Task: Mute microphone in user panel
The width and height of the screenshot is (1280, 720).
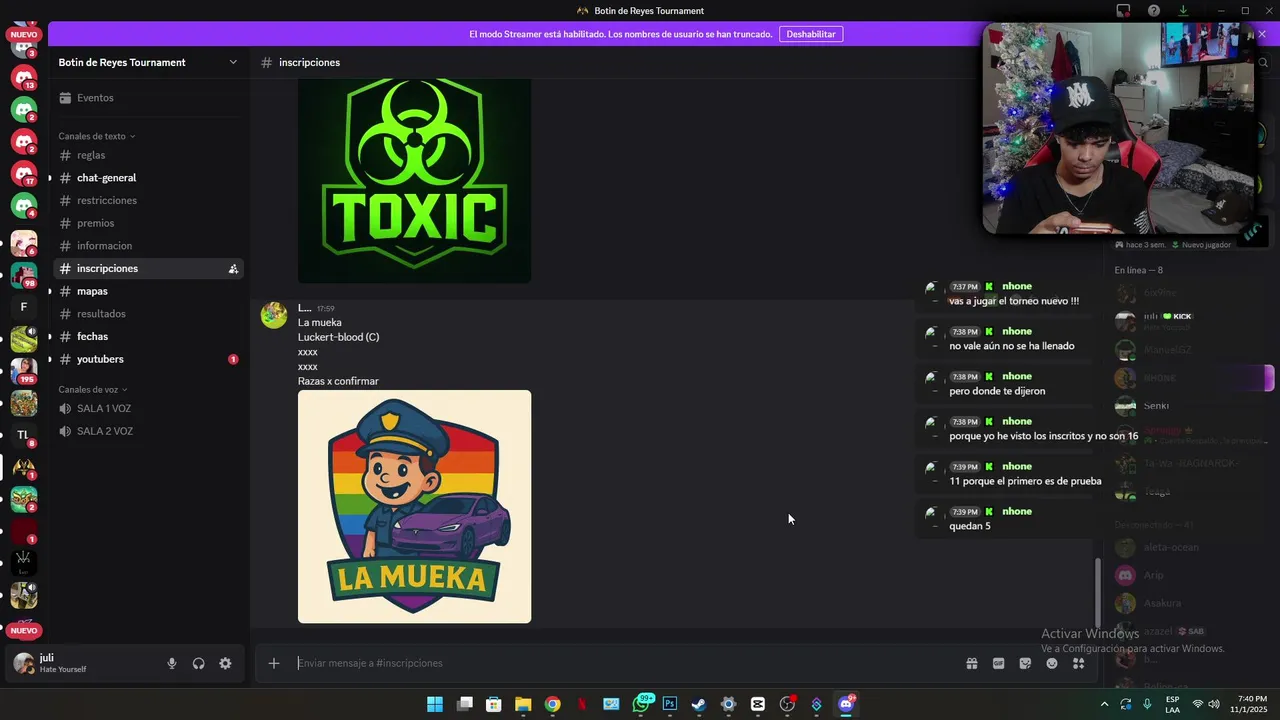Action: (172, 663)
